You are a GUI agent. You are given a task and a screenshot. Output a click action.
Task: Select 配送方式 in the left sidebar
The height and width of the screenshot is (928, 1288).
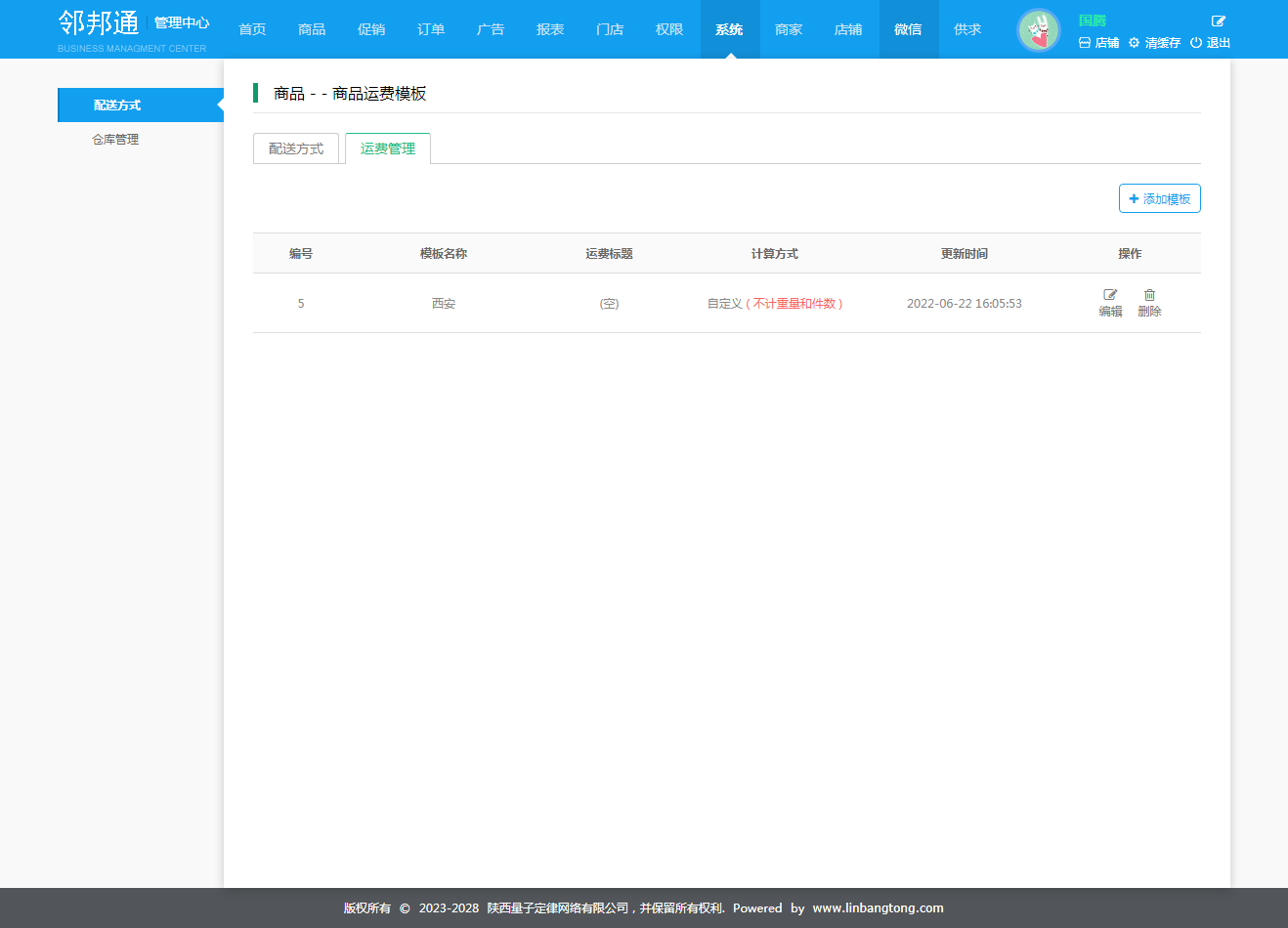click(x=117, y=105)
